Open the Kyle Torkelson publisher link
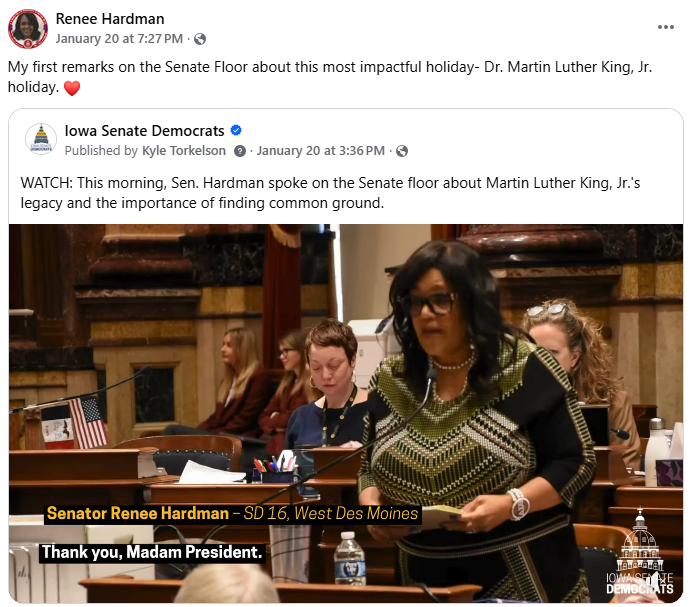This screenshot has height=607, width=691. (184, 151)
